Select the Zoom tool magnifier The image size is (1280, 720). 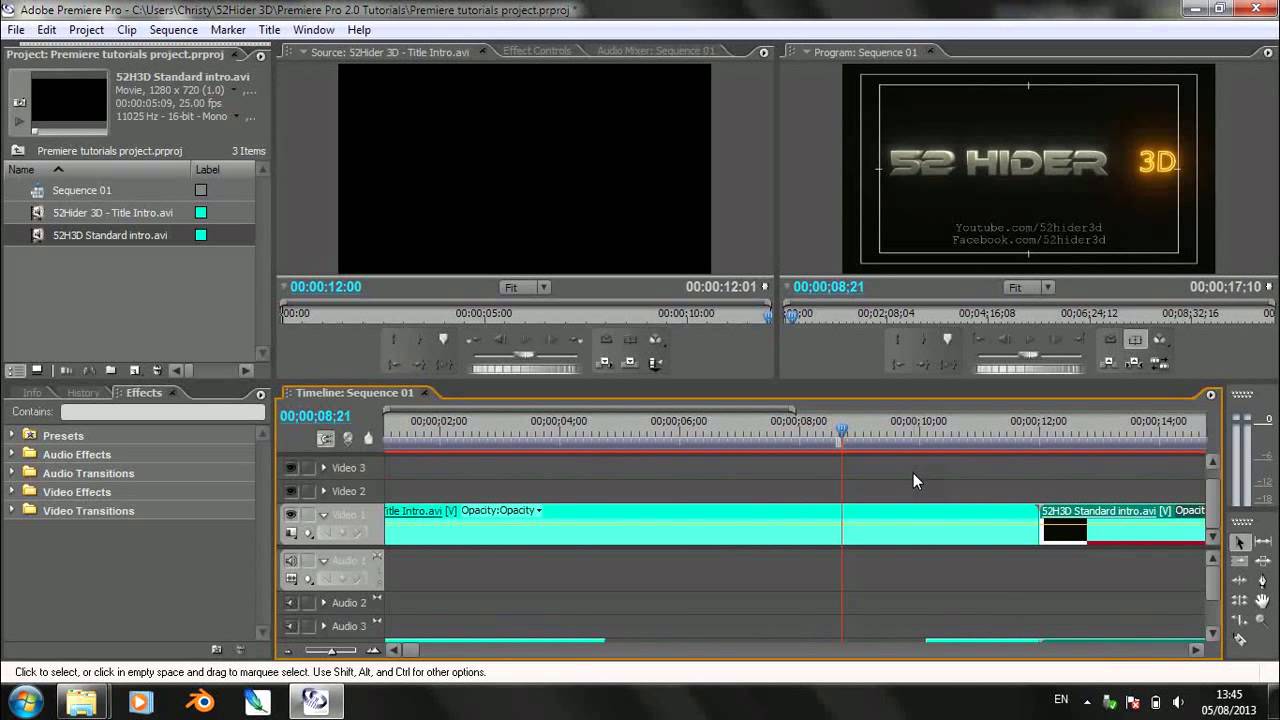[1262, 620]
